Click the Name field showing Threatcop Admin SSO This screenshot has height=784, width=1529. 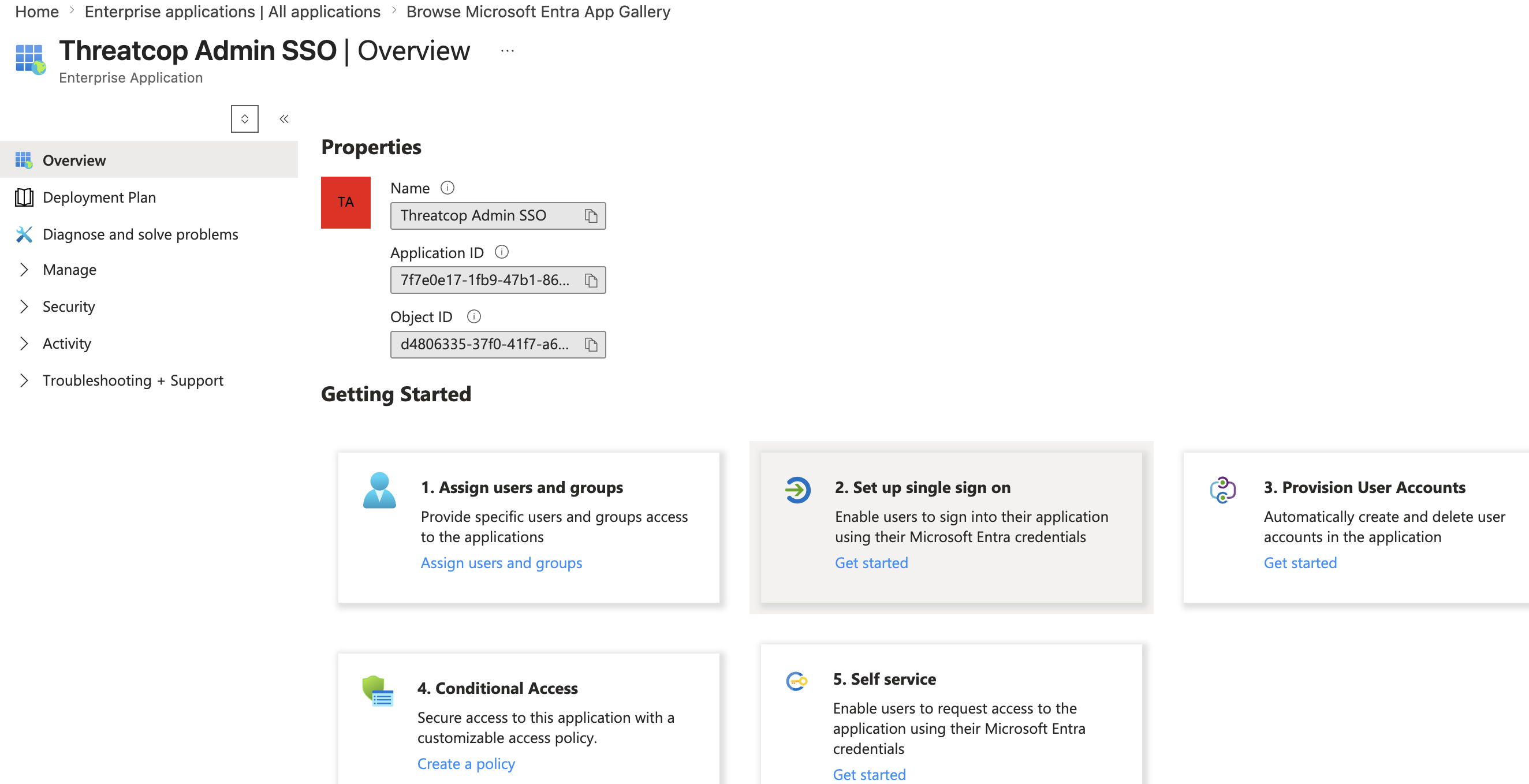point(498,216)
